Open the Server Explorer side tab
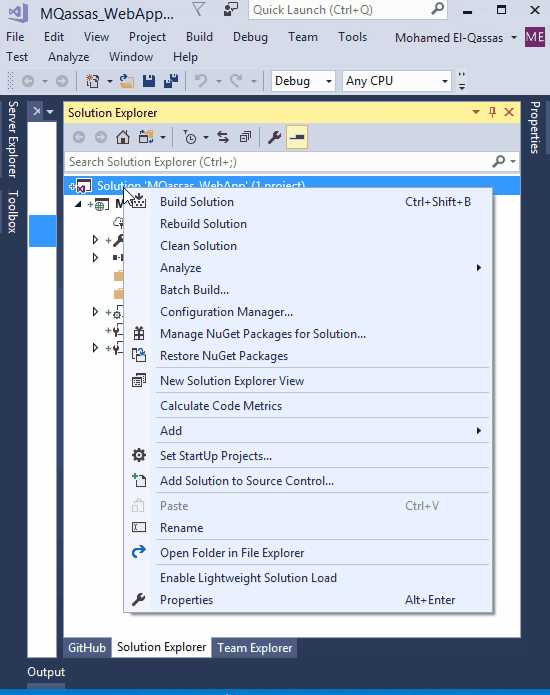The width and height of the screenshot is (550, 695). [x=12, y=140]
